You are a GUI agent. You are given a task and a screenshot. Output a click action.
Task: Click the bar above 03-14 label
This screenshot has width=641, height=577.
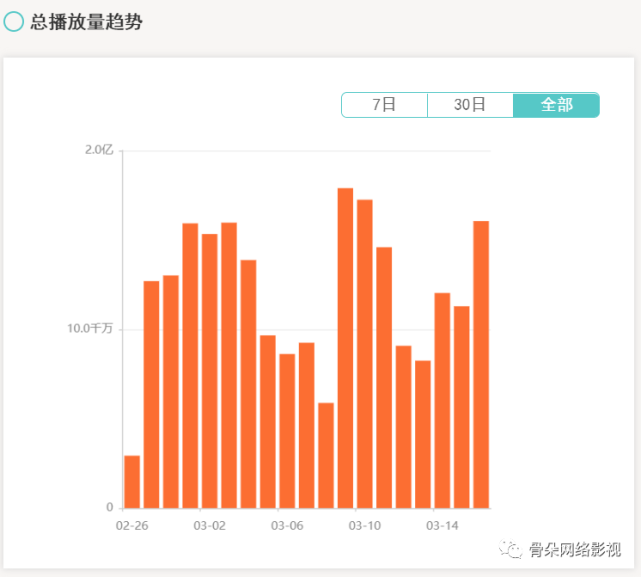tap(442, 400)
